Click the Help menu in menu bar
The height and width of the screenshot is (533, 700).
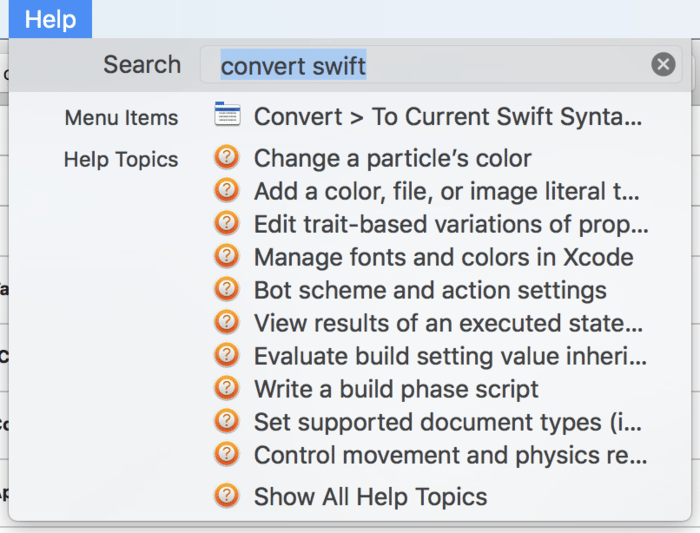pyautogui.click(x=50, y=19)
